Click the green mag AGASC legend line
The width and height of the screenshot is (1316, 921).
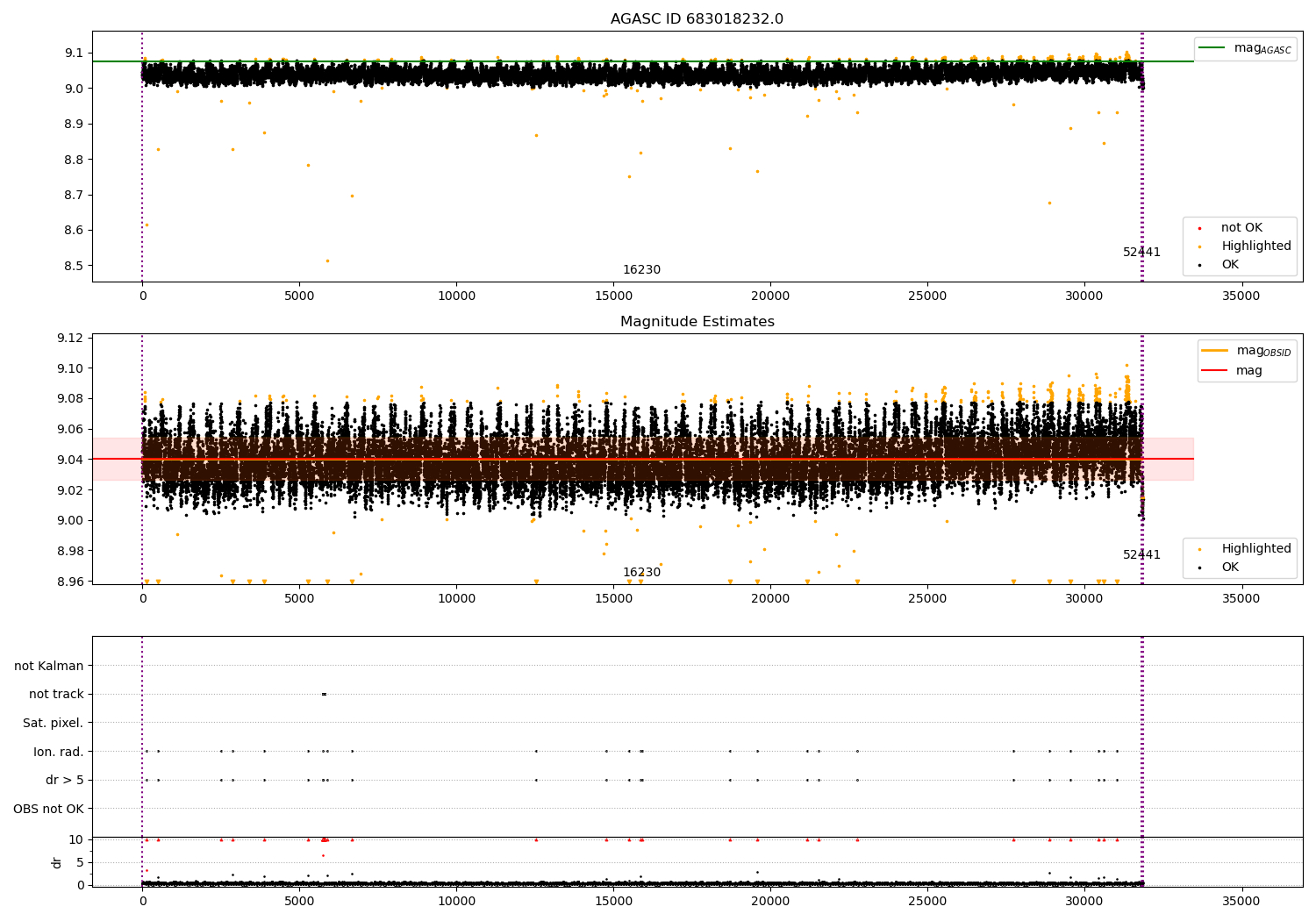(1212, 48)
